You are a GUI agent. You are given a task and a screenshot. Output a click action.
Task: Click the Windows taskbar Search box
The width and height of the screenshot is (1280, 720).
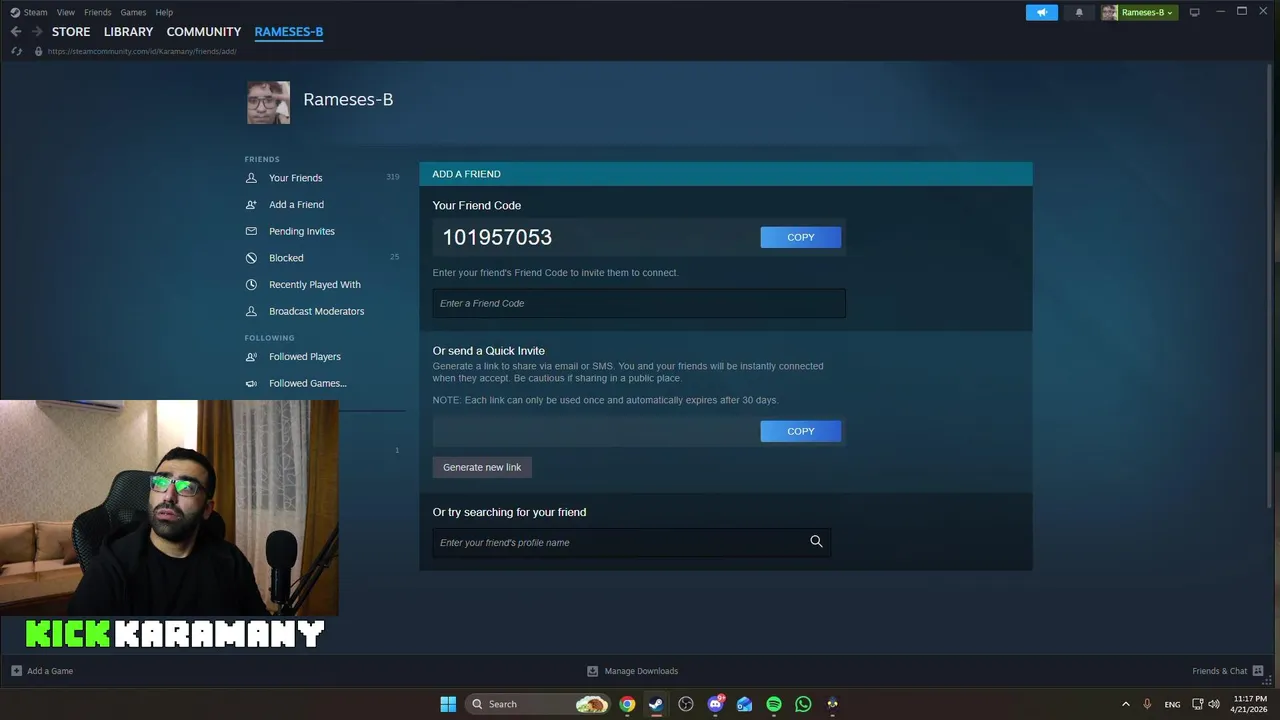pyautogui.click(x=538, y=704)
